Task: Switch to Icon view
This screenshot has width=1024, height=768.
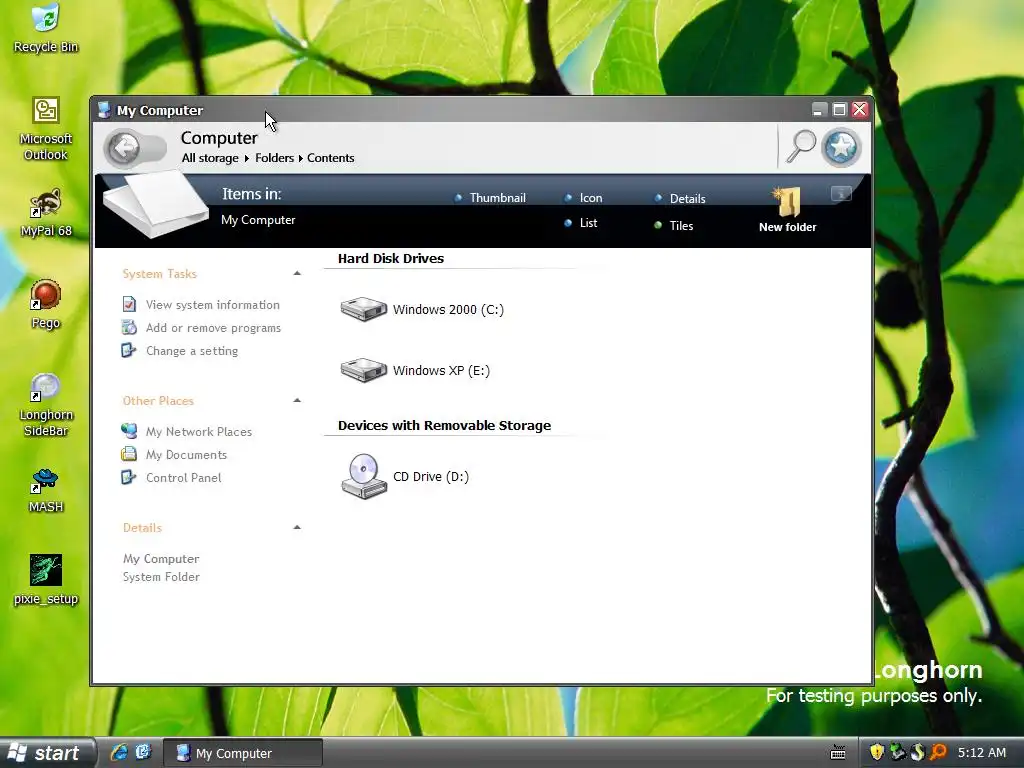Action: click(584, 198)
